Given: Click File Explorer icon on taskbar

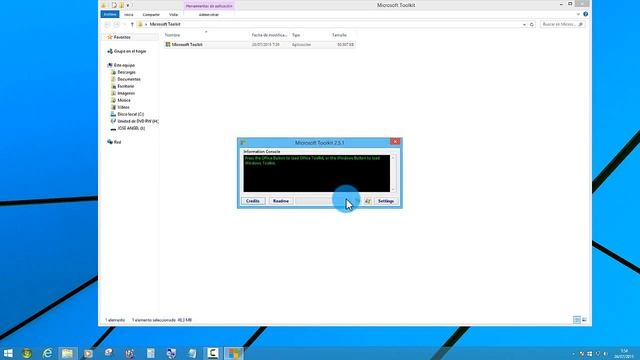Looking at the screenshot, I should (x=67, y=353).
